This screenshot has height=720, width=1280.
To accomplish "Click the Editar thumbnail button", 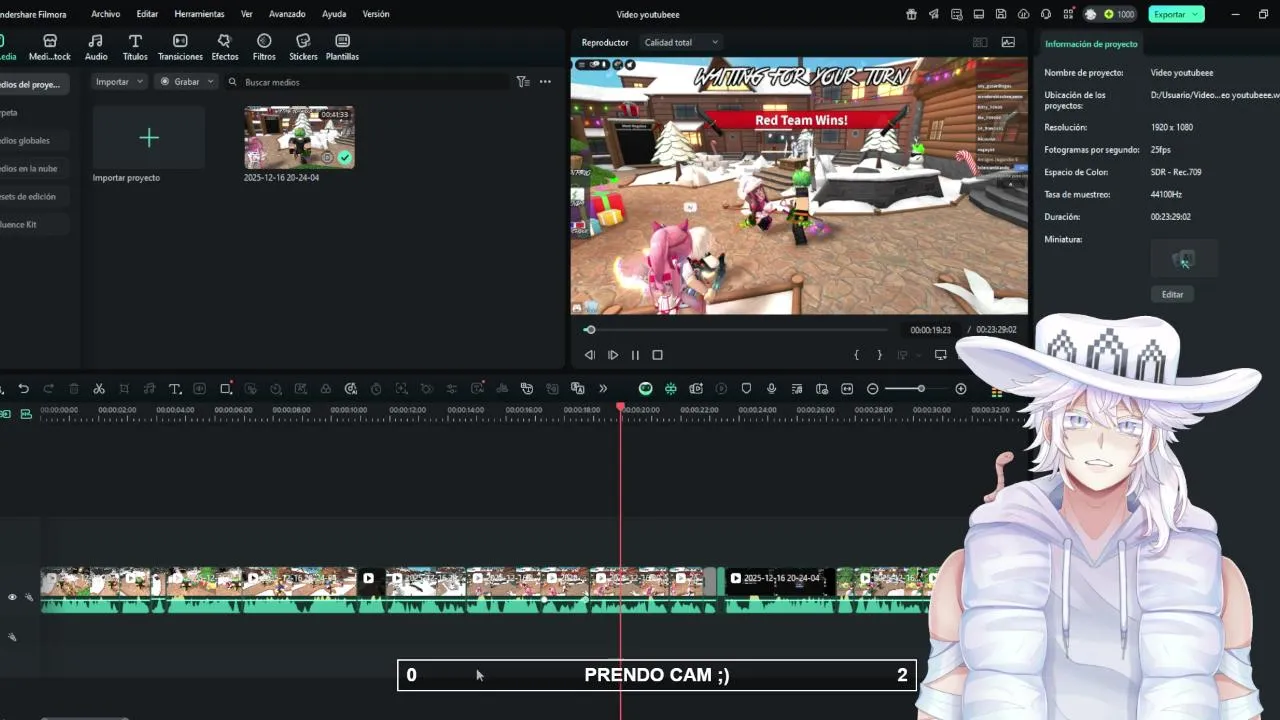I will pos(1172,295).
